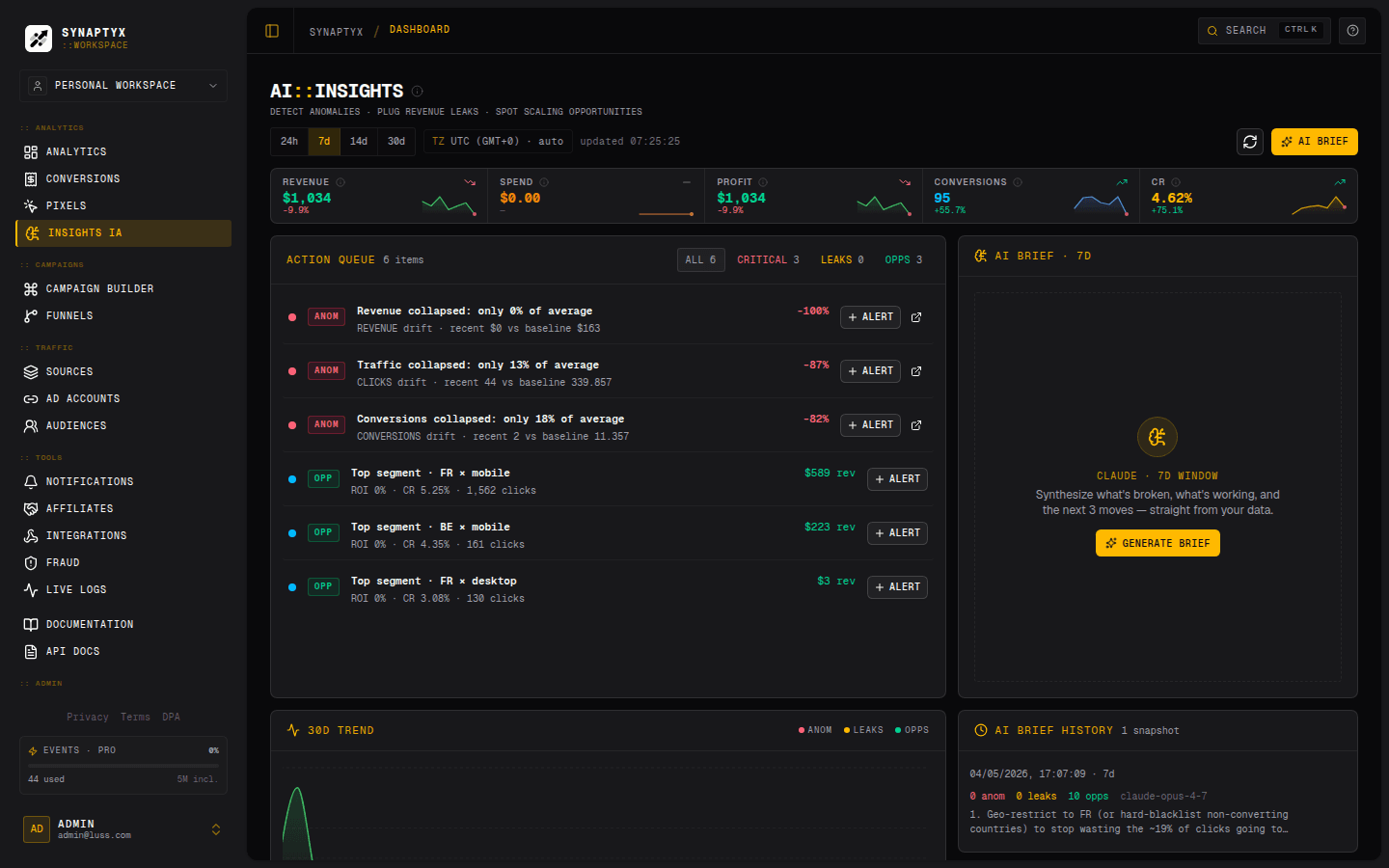This screenshot has height=868, width=1389.
Task: Add alert for FR × mobile segment
Action: [x=897, y=479]
